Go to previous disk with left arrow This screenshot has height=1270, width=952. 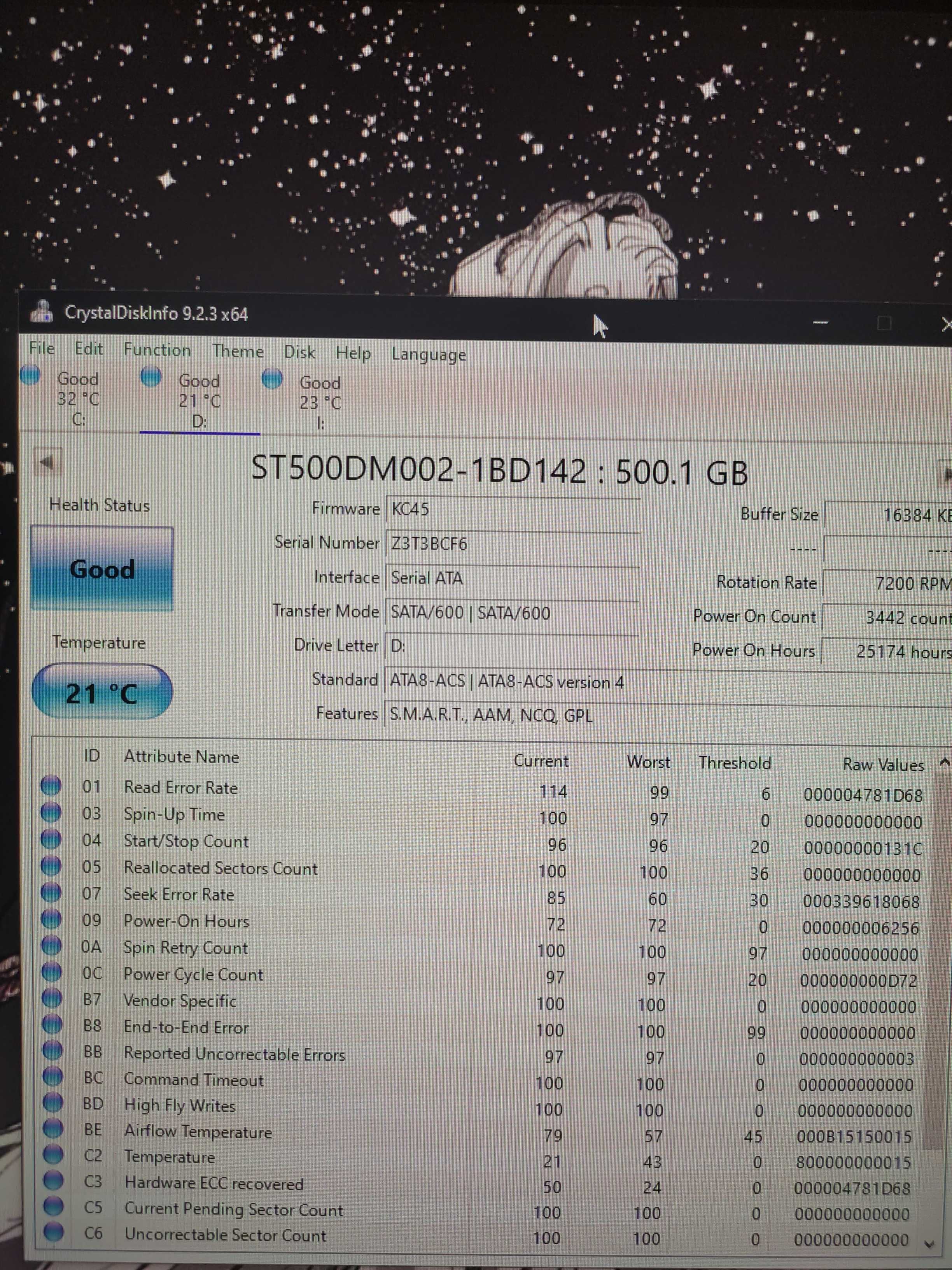click(47, 461)
